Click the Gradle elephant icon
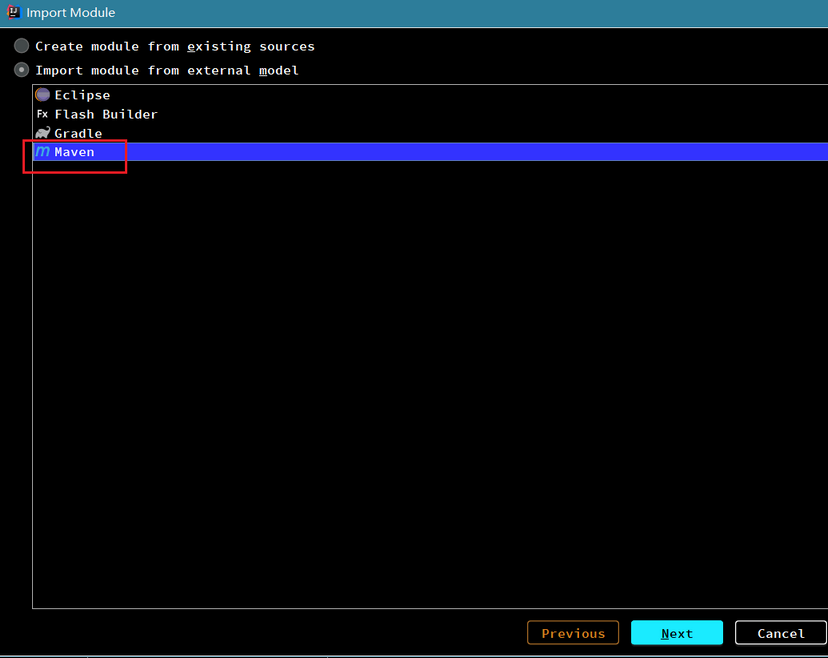828x658 pixels. tap(43, 133)
